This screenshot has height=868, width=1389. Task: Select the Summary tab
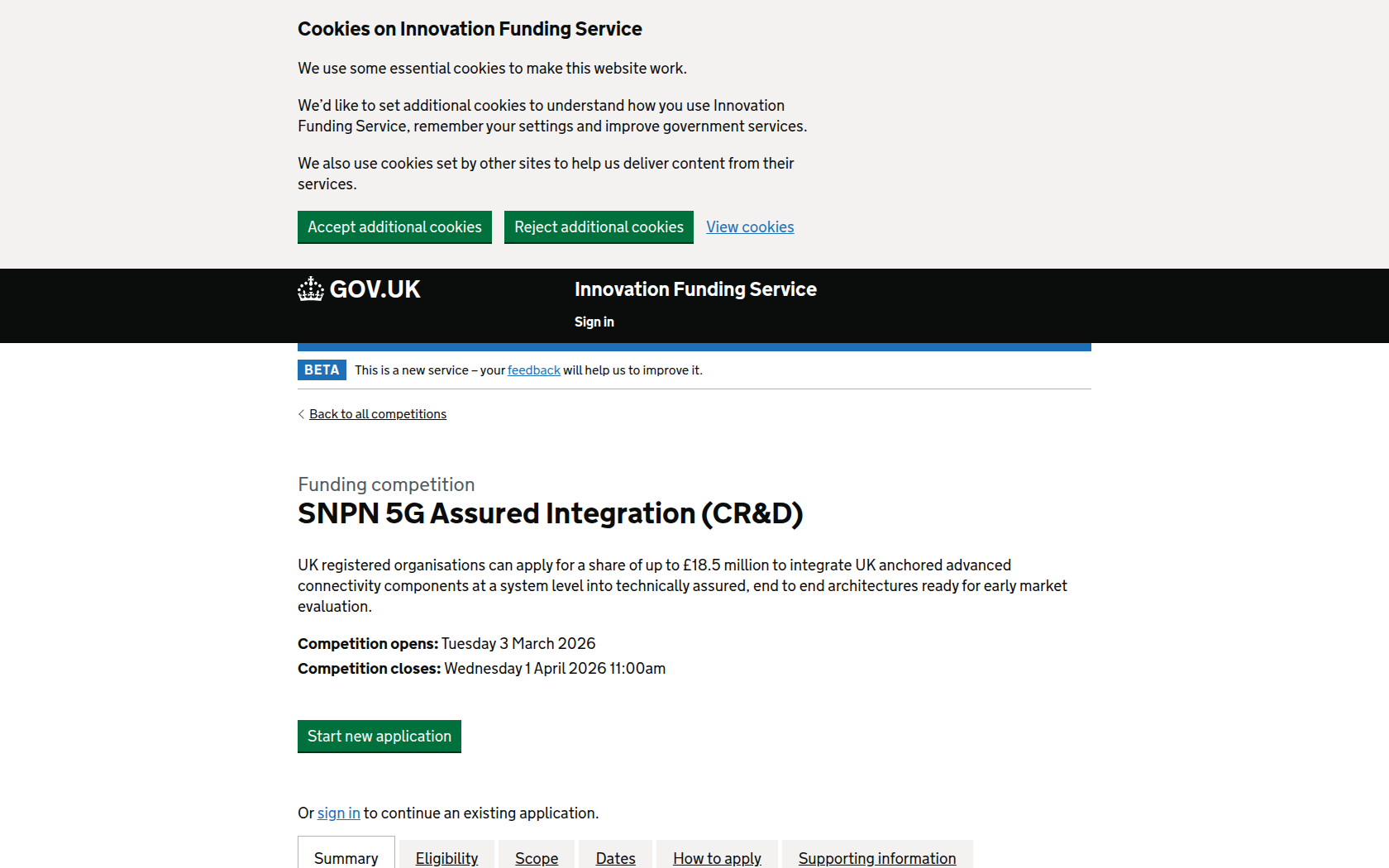(x=346, y=857)
